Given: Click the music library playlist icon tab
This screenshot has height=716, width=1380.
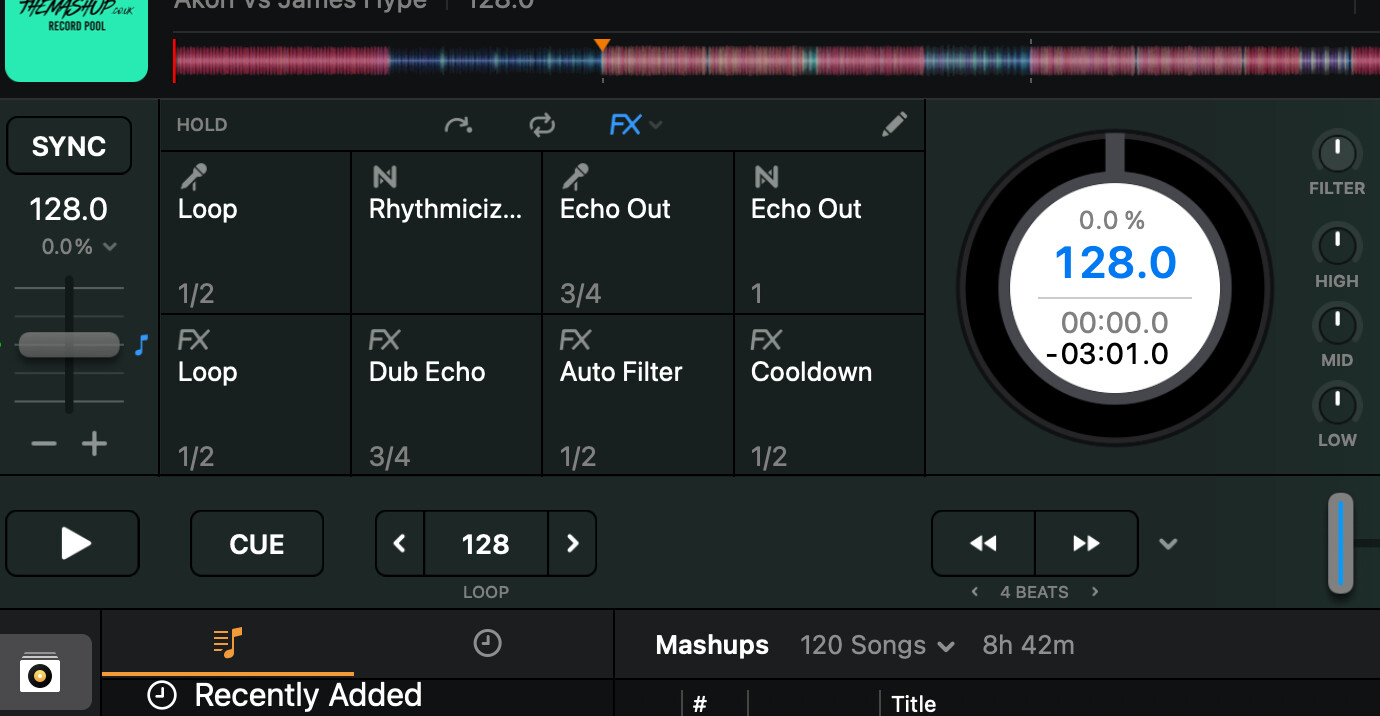Looking at the screenshot, I should coord(228,643).
